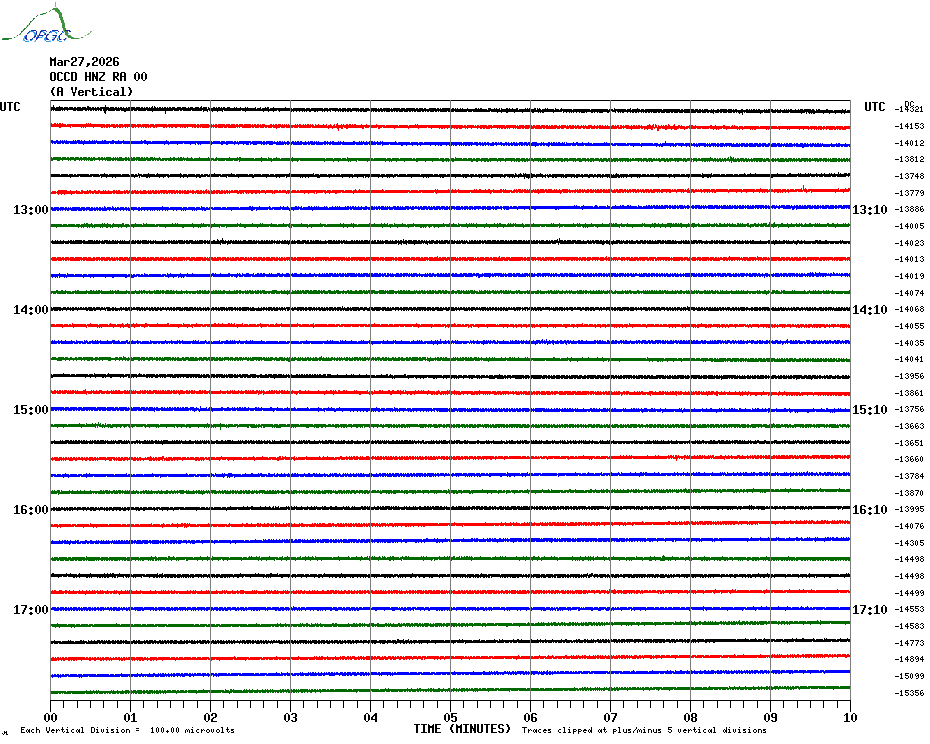Viewport: 930px width, 744px height.
Task: Click the "Traces clipped" footer note
Action: (644, 731)
